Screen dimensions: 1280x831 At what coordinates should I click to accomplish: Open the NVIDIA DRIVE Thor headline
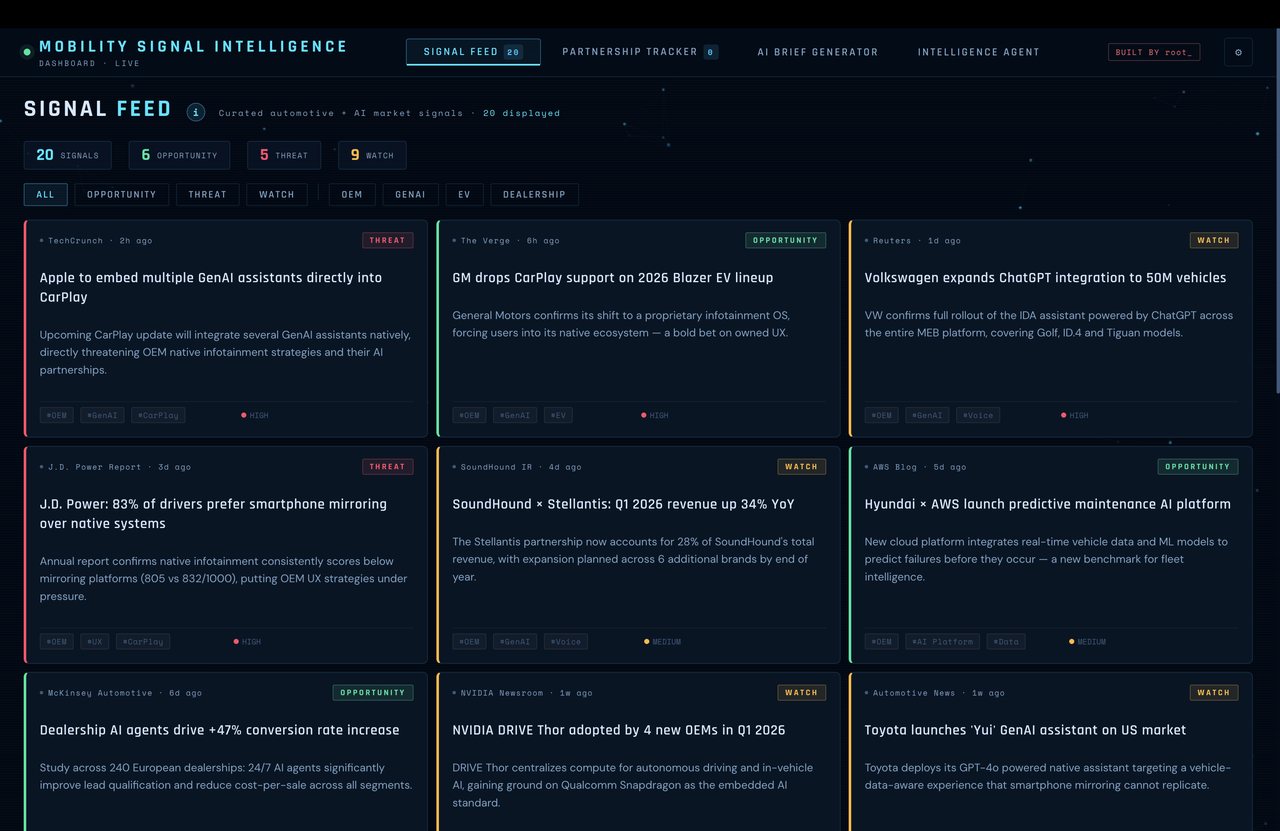619,730
